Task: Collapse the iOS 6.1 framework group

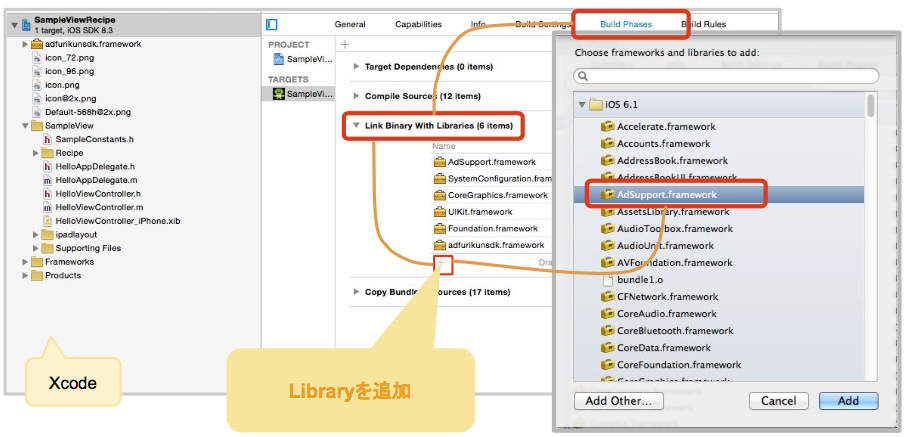Action: pyautogui.click(x=582, y=105)
